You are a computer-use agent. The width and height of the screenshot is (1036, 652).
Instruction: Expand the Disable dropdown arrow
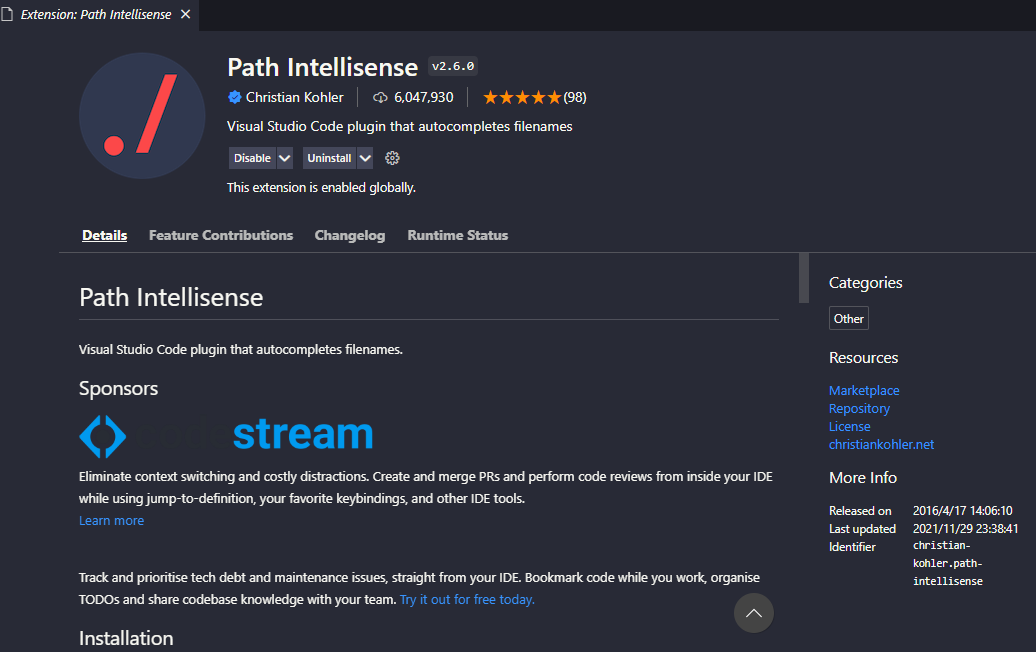coord(285,158)
